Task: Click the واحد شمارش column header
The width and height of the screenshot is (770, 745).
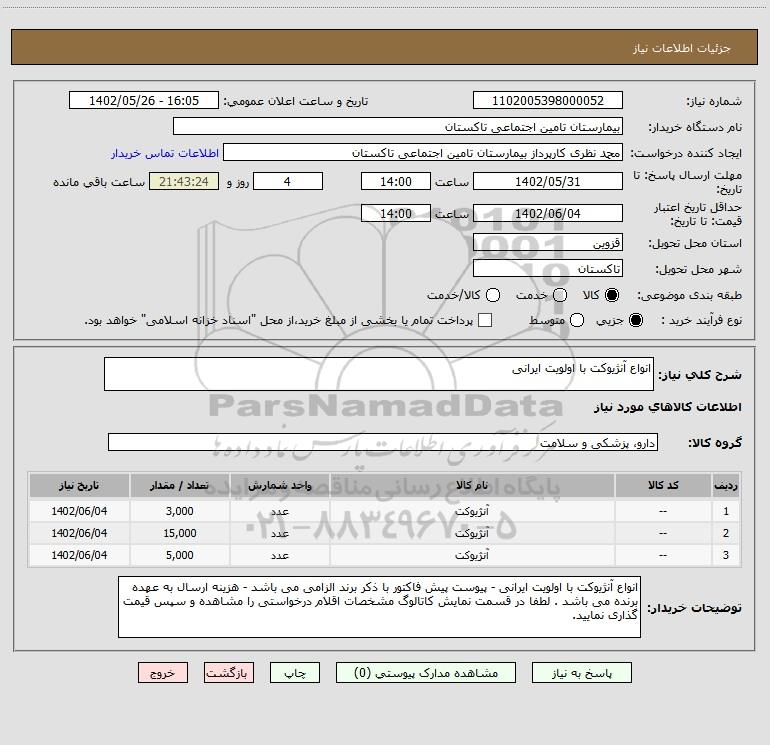Action: (279, 486)
